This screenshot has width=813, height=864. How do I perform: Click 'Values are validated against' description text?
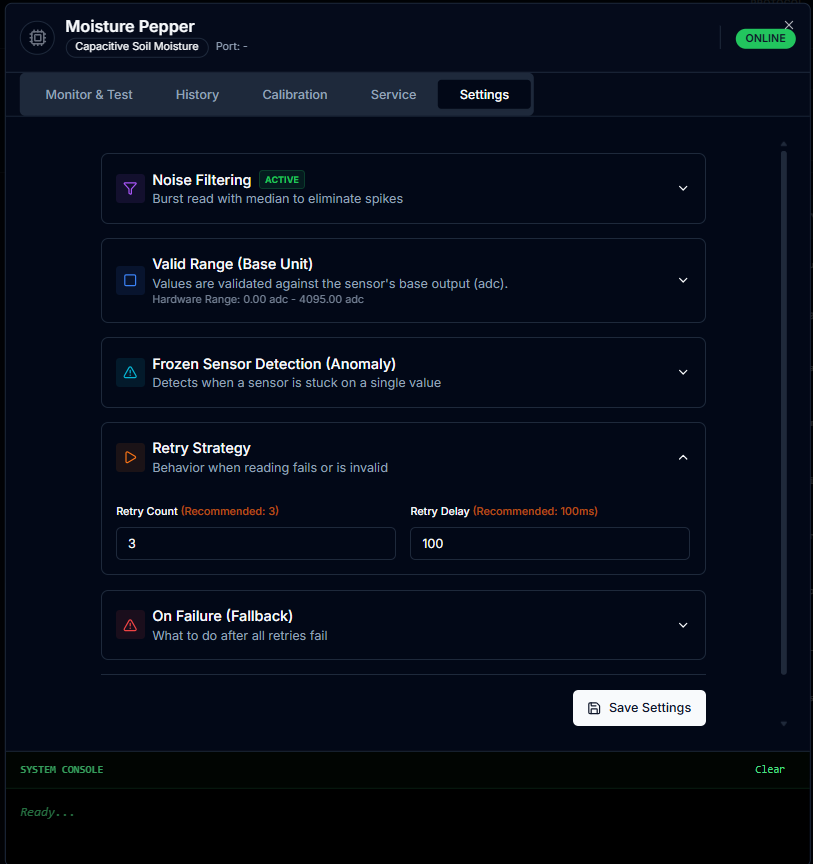pyautogui.click(x=330, y=284)
